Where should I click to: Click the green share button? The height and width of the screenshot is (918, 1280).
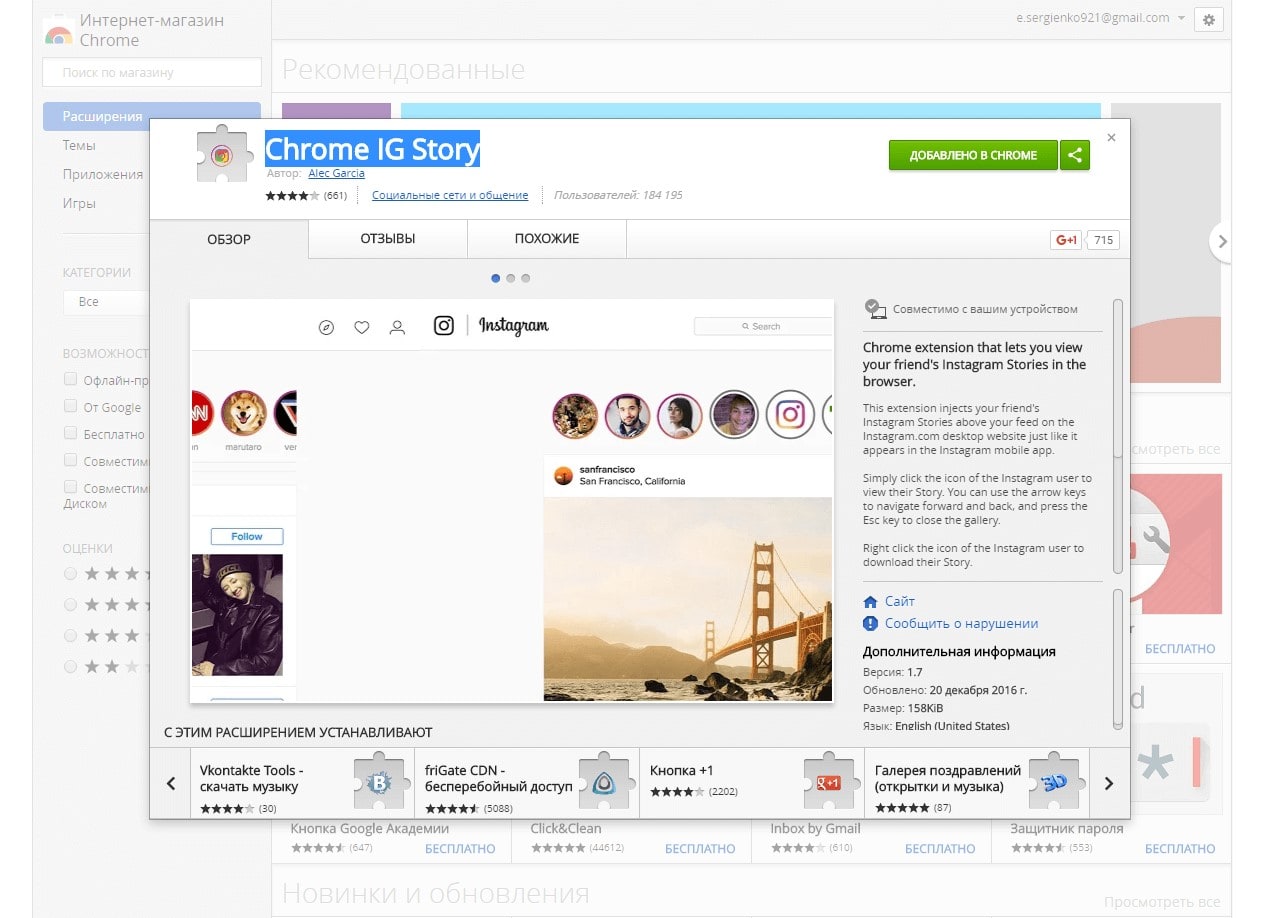coord(1075,155)
